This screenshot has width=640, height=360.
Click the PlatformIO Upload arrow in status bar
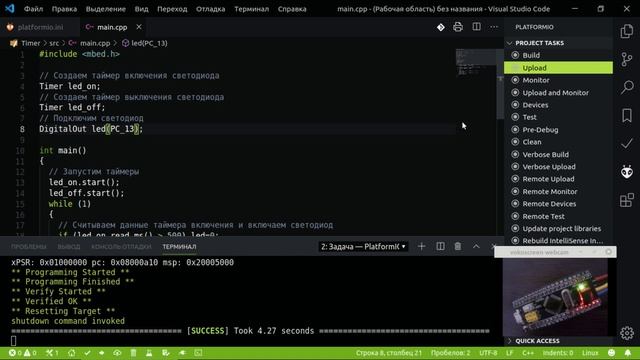click(x=102, y=353)
